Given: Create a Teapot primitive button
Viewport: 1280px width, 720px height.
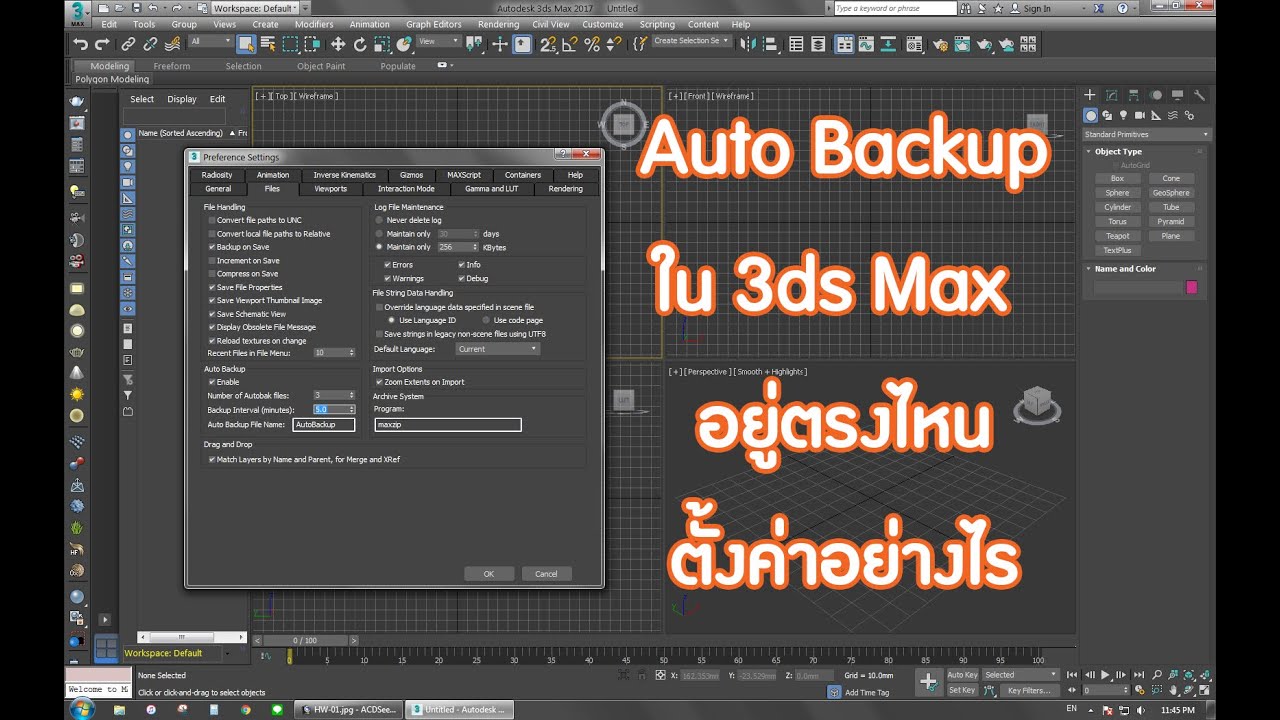Looking at the screenshot, I should pos(1117,236).
